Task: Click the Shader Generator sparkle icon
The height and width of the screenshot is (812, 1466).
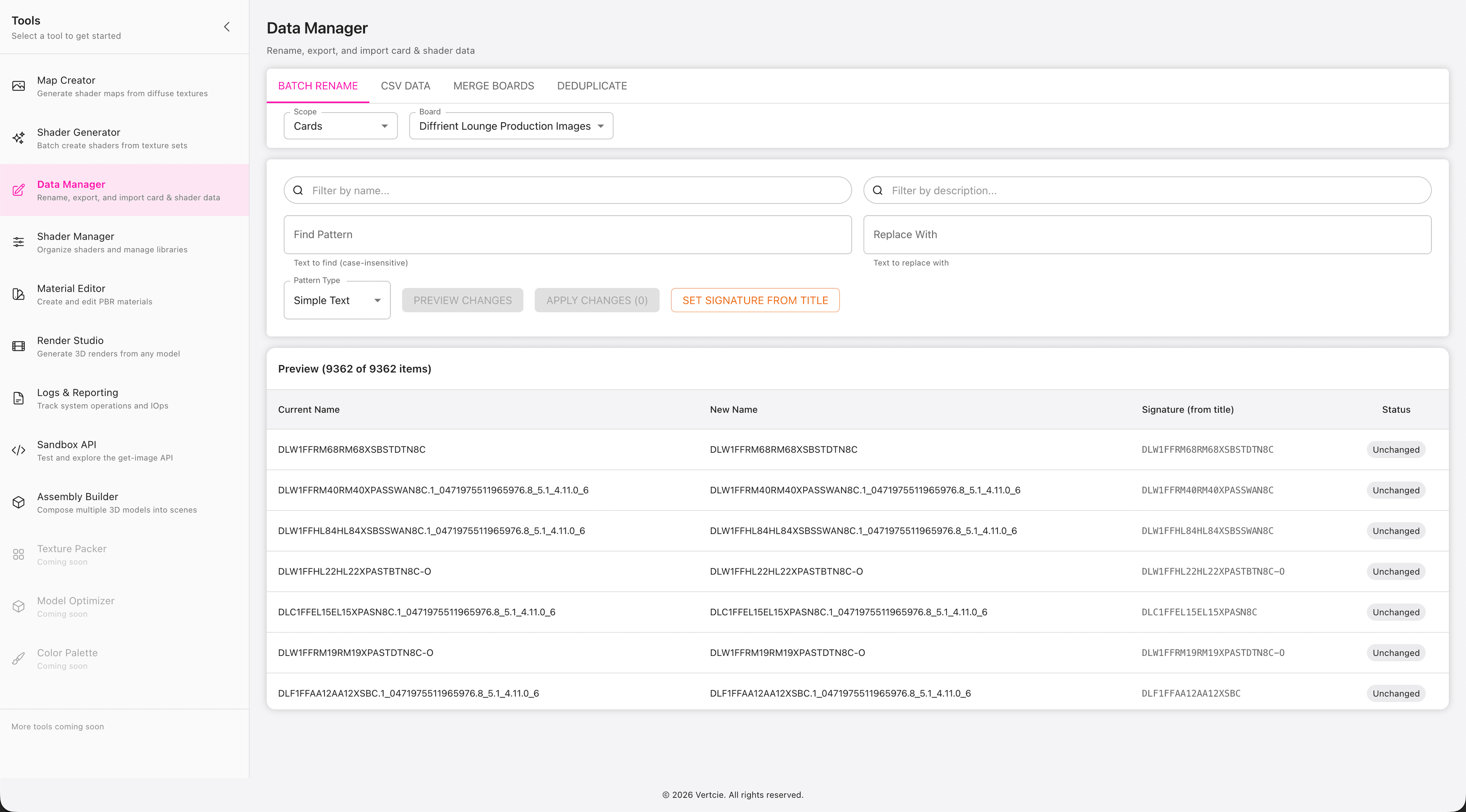Action: pyautogui.click(x=18, y=138)
